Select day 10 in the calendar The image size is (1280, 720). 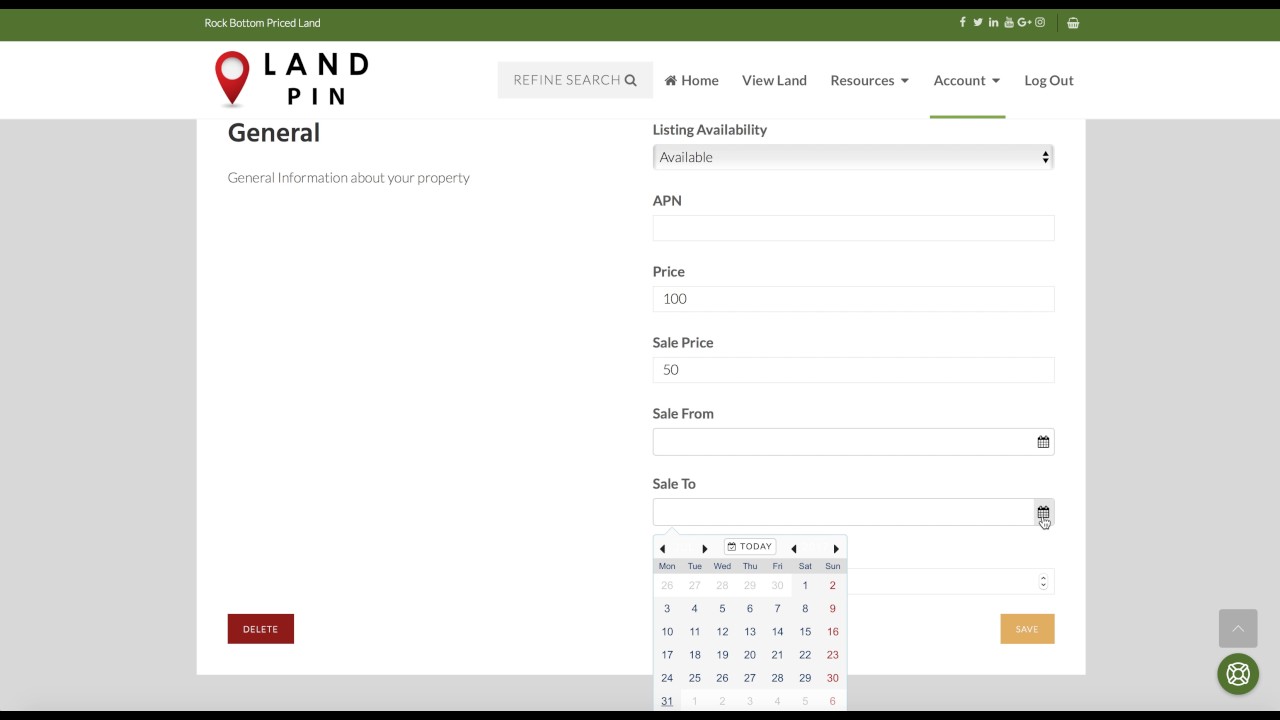667,632
